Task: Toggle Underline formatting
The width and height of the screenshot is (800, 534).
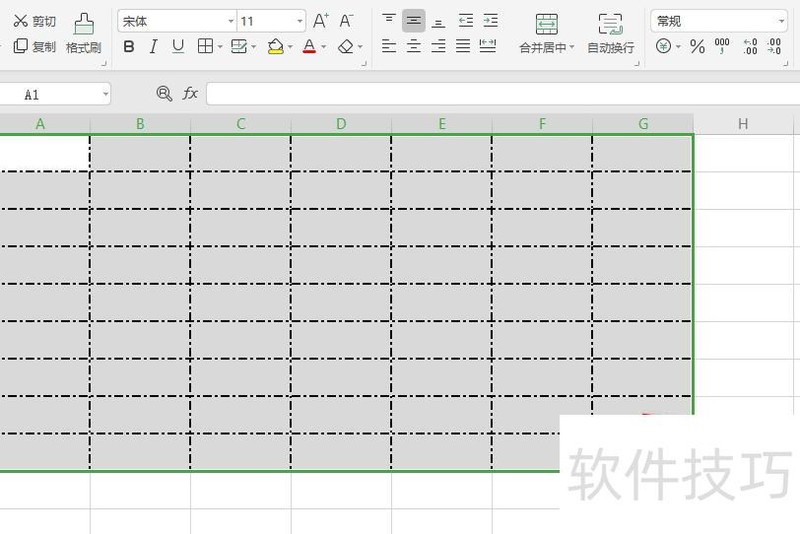Action: tap(178, 47)
